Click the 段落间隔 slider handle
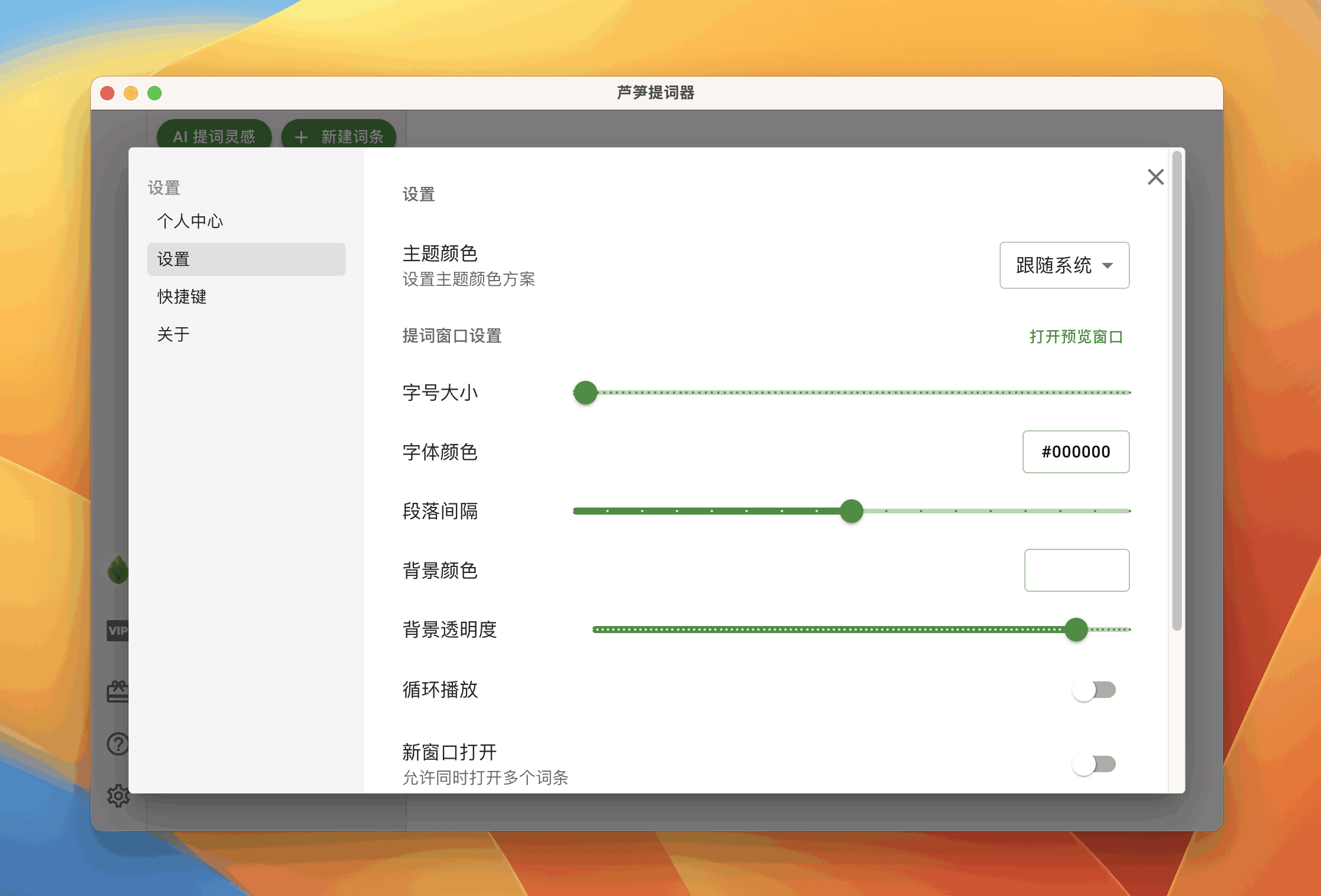The width and height of the screenshot is (1321, 896). [852, 511]
